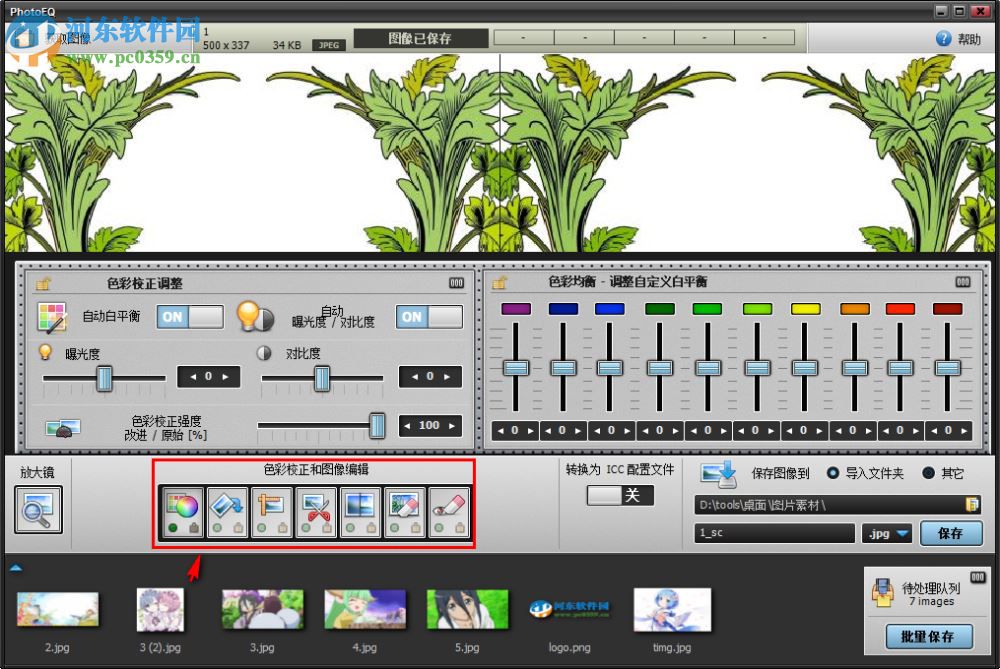Click the contrast slider handle
The image size is (1000, 669).
click(322, 378)
